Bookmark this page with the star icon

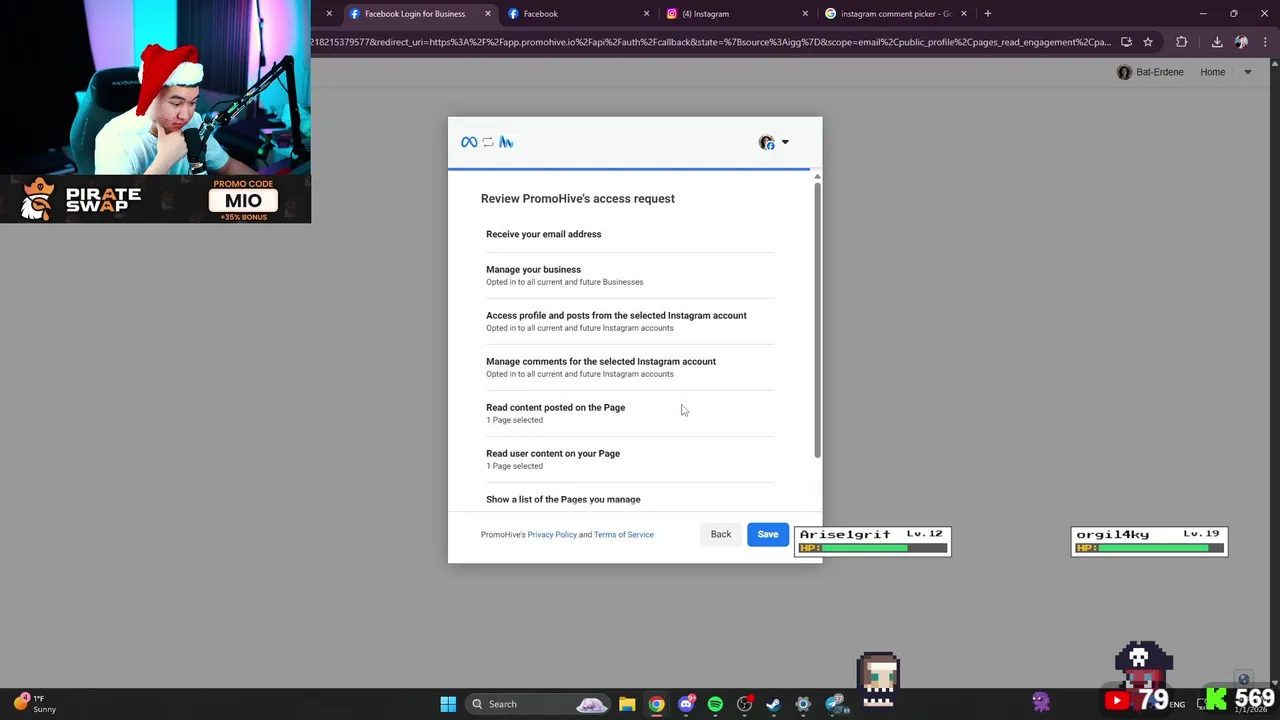(x=1148, y=42)
